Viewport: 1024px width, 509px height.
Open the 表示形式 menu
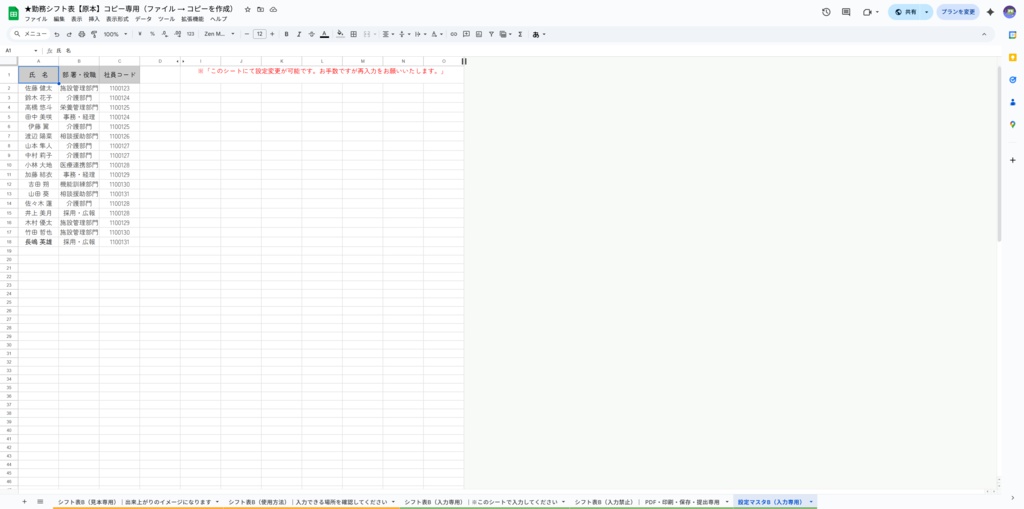pos(117,19)
